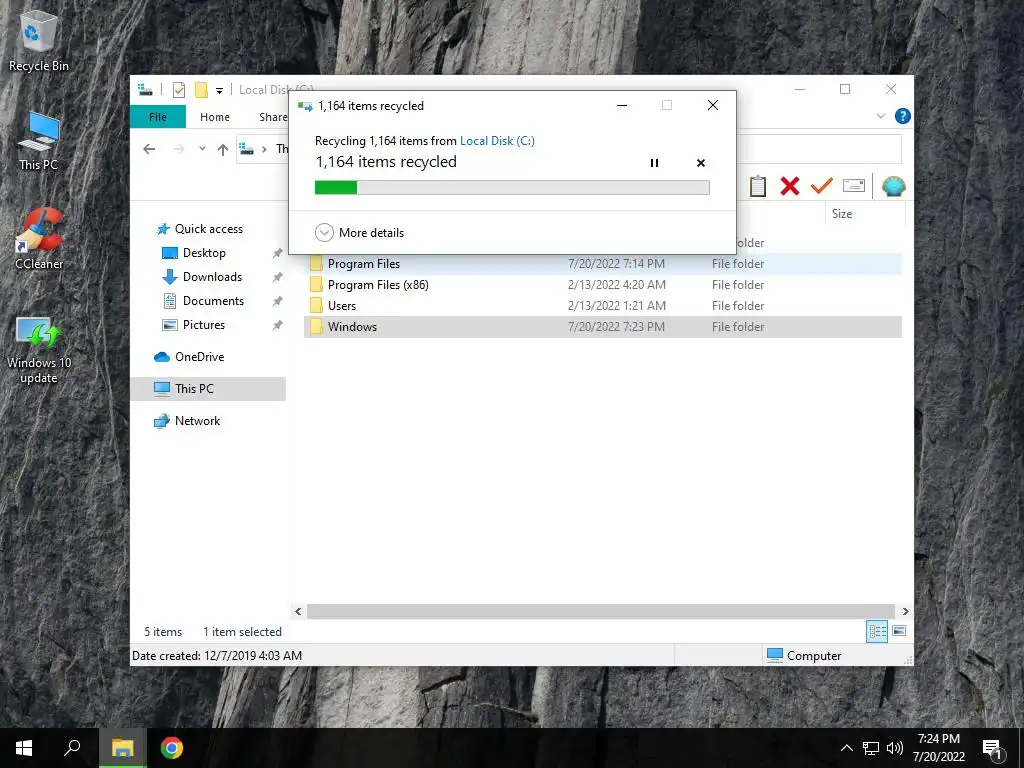Click the paste clipboard icon in Explorer ribbon
The height and width of the screenshot is (768, 1024).
[x=758, y=186]
